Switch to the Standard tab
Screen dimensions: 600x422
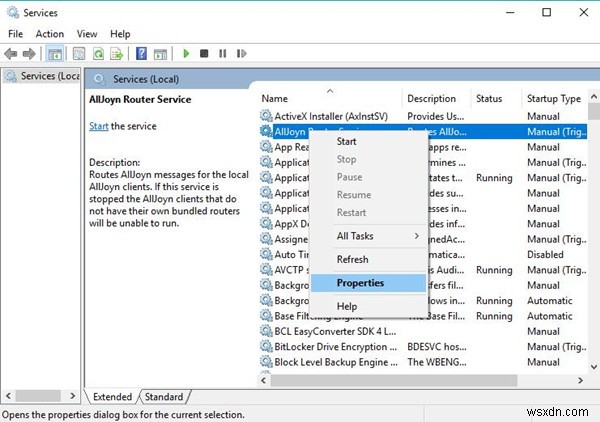[x=164, y=397]
